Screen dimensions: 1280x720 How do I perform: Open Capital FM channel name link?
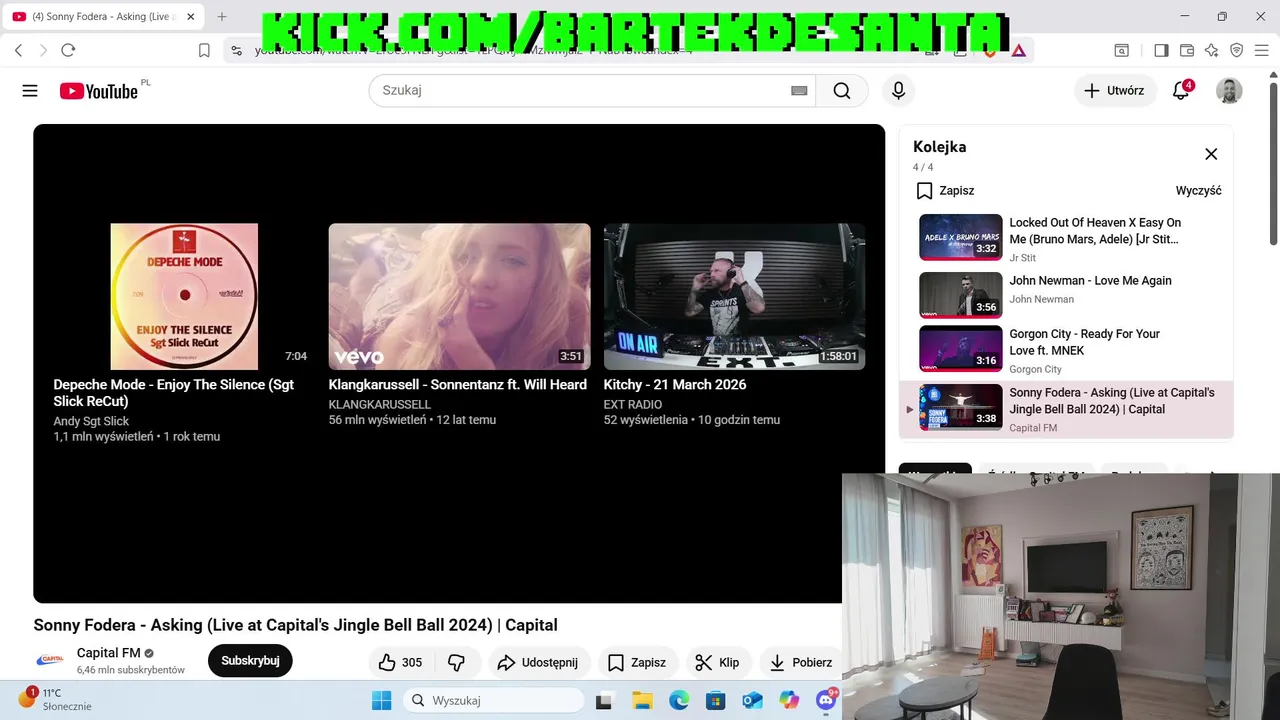point(109,653)
